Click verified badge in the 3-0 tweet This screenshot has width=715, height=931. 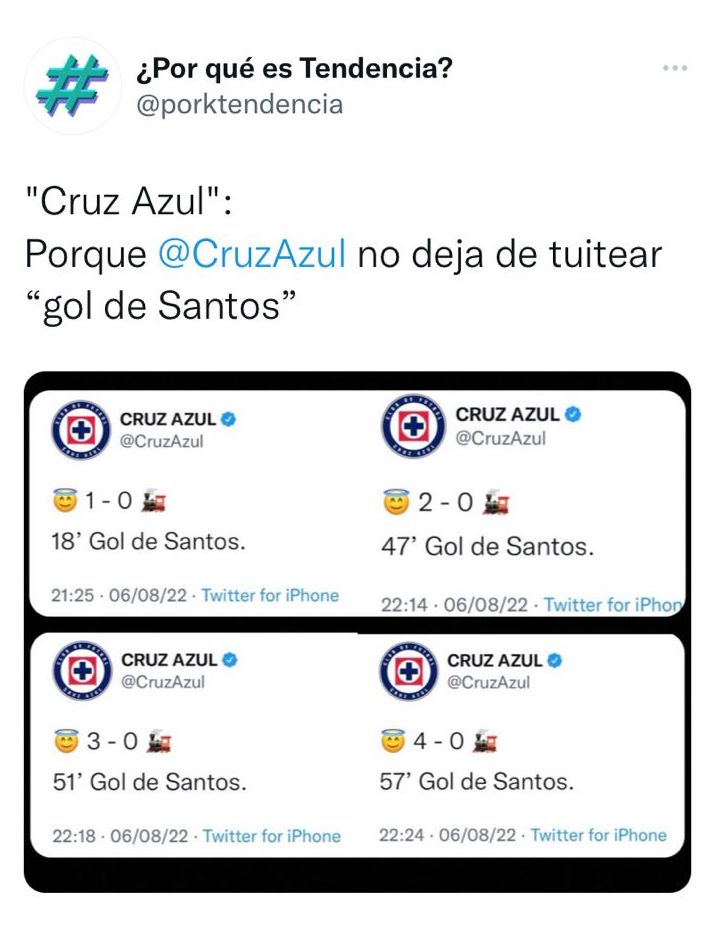(x=230, y=660)
